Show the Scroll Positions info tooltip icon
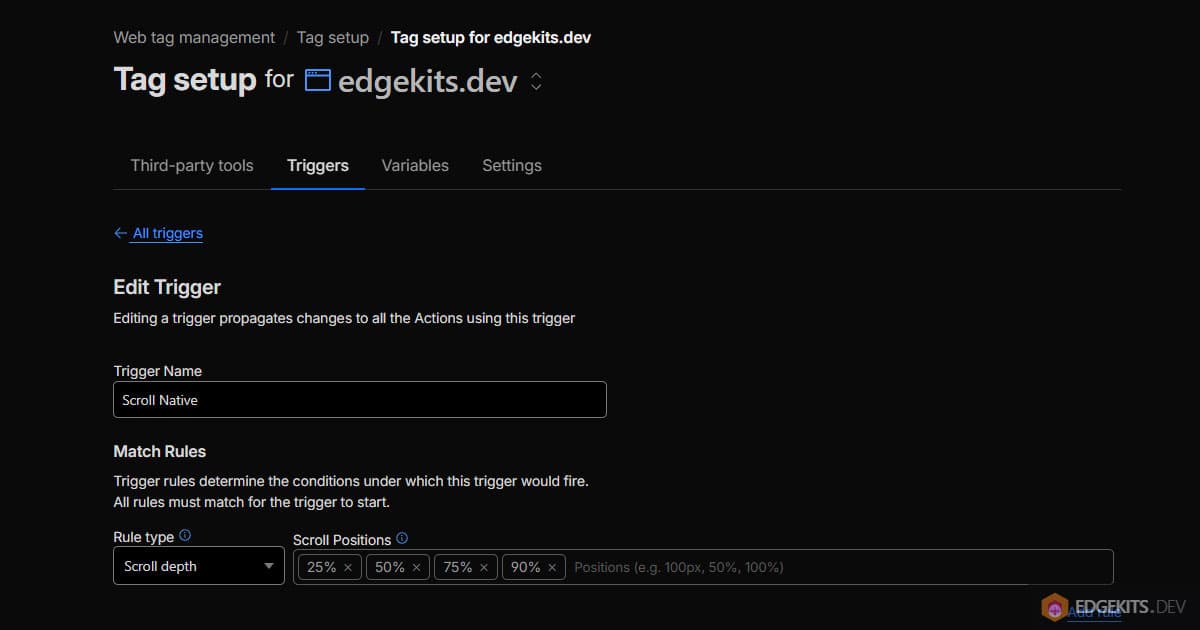1200x630 pixels. pyautogui.click(x=402, y=538)
